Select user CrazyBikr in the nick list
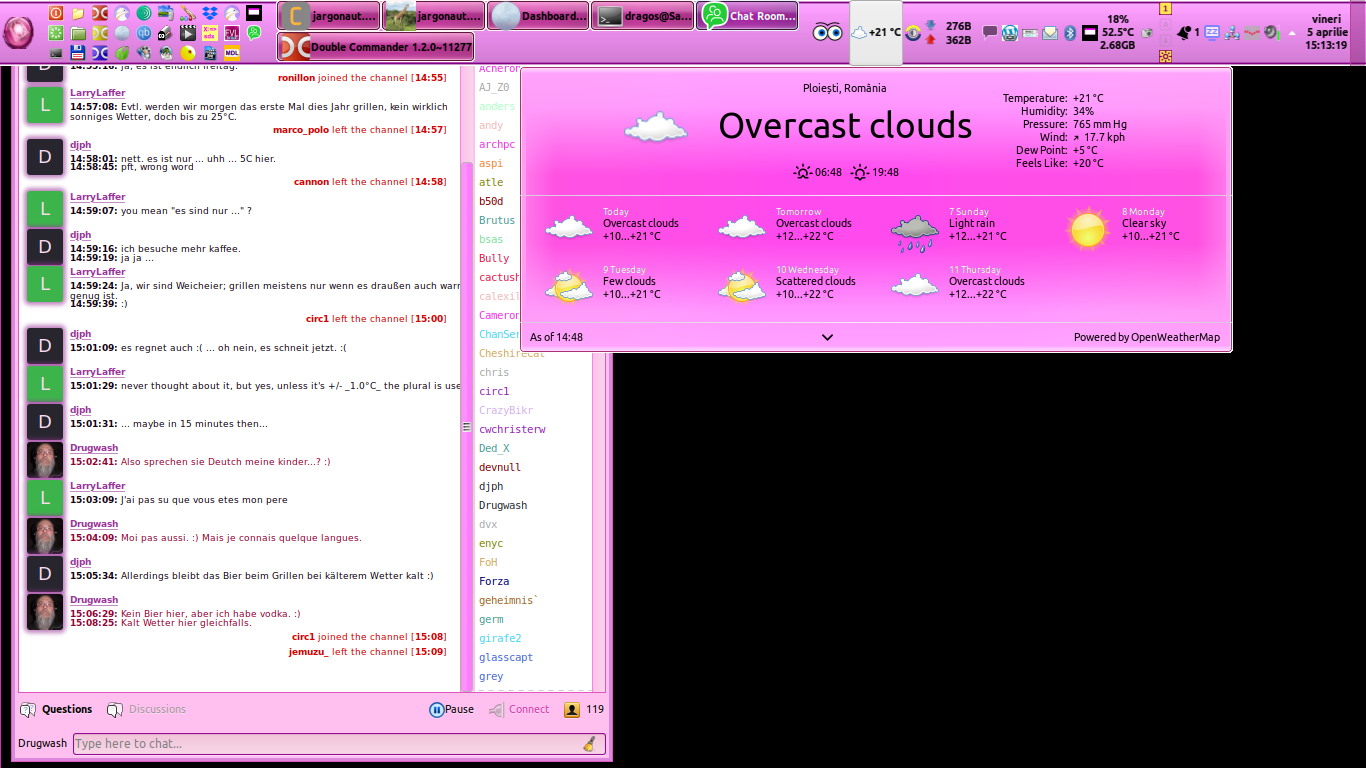1366x768 pixels. tap(506, 410)
